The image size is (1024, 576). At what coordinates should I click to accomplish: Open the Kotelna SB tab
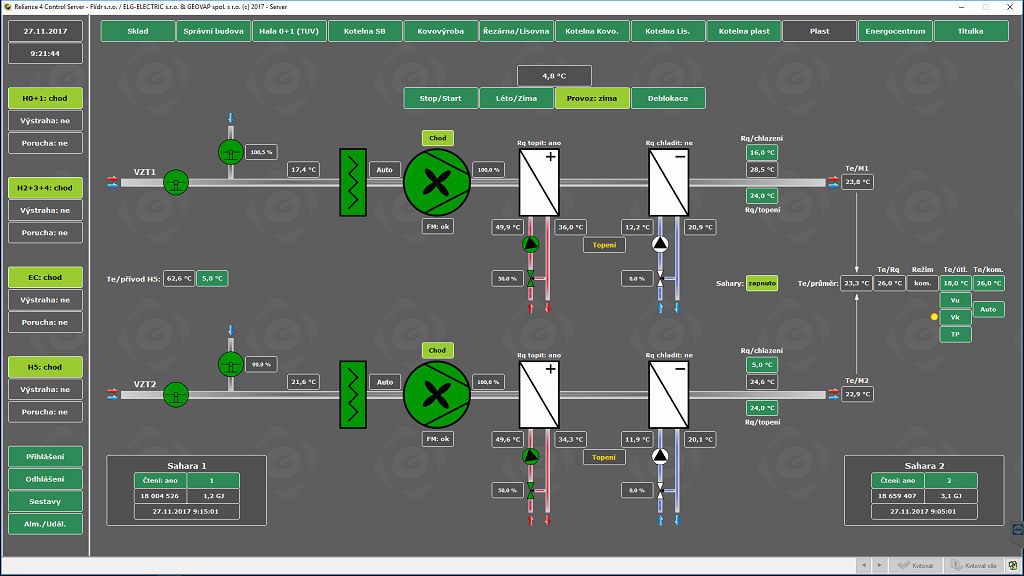(x=364, y=31)
